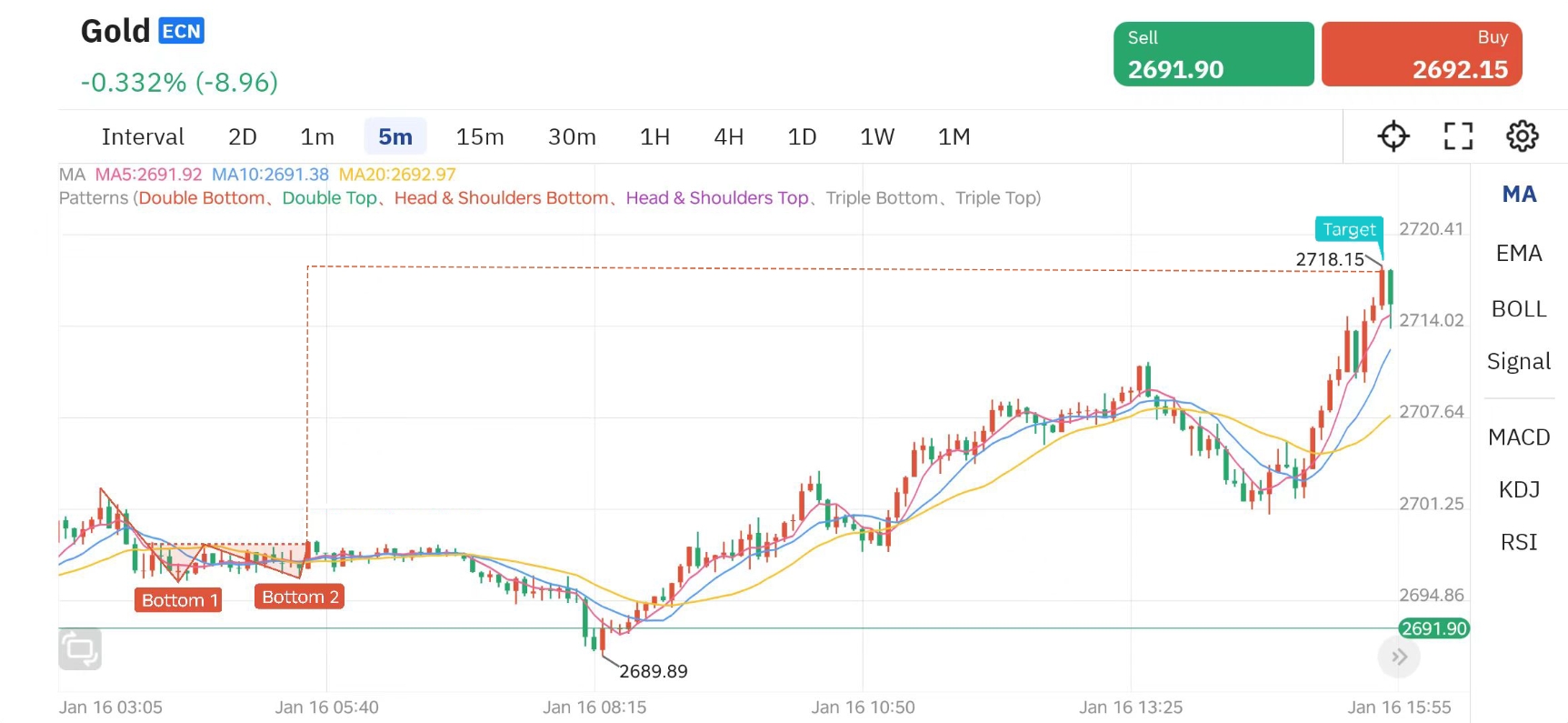Click the Bottom 1 pattern label

[x=179, y=600]
